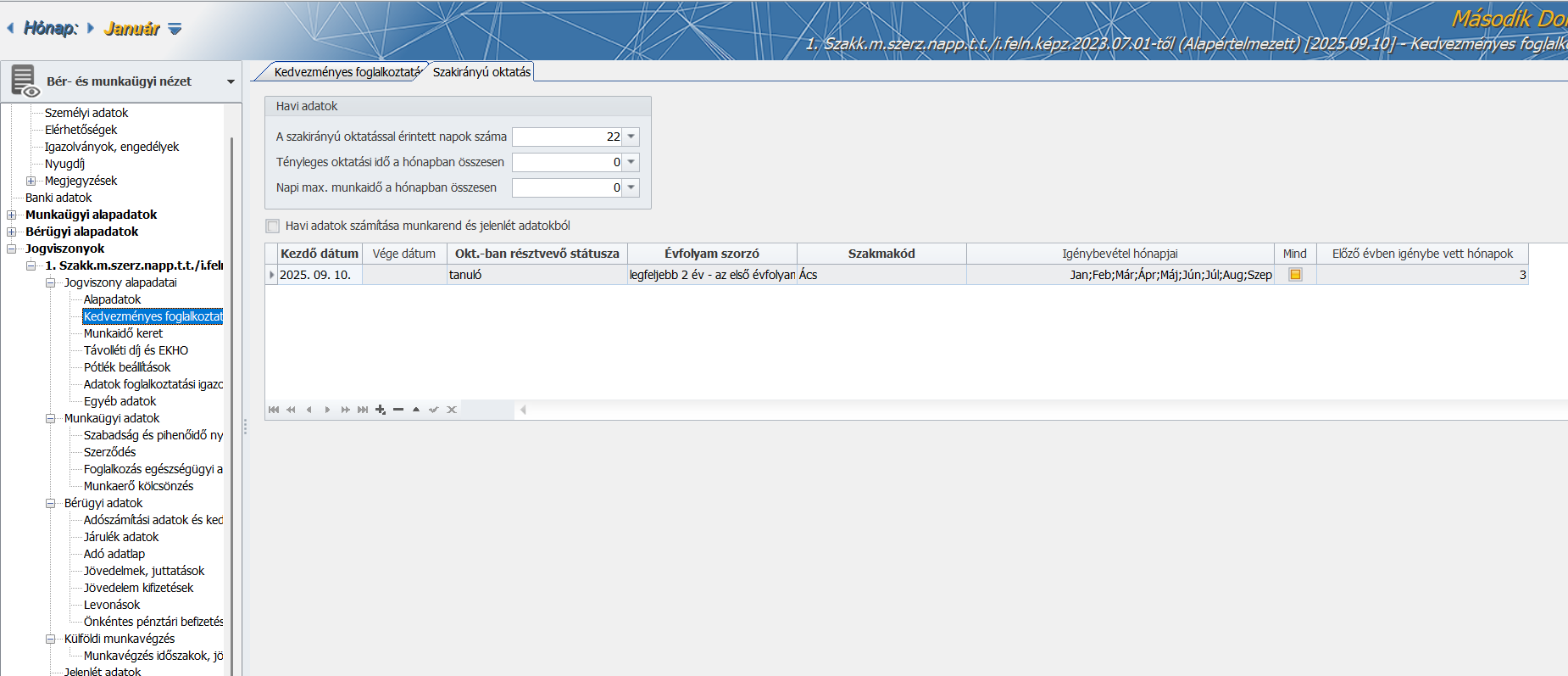Open dropdown for szakirányú oktatással érintett napok

pos(631,137)
